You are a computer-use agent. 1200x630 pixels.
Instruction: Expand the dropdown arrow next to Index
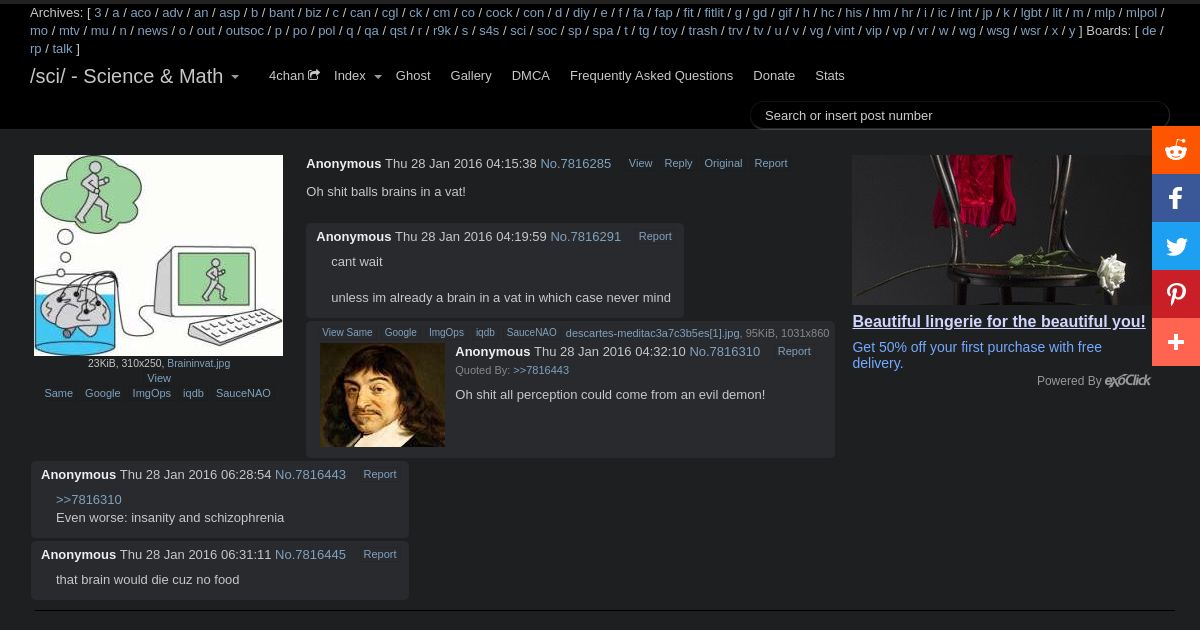pyautogui.click(x=378, y=77)
